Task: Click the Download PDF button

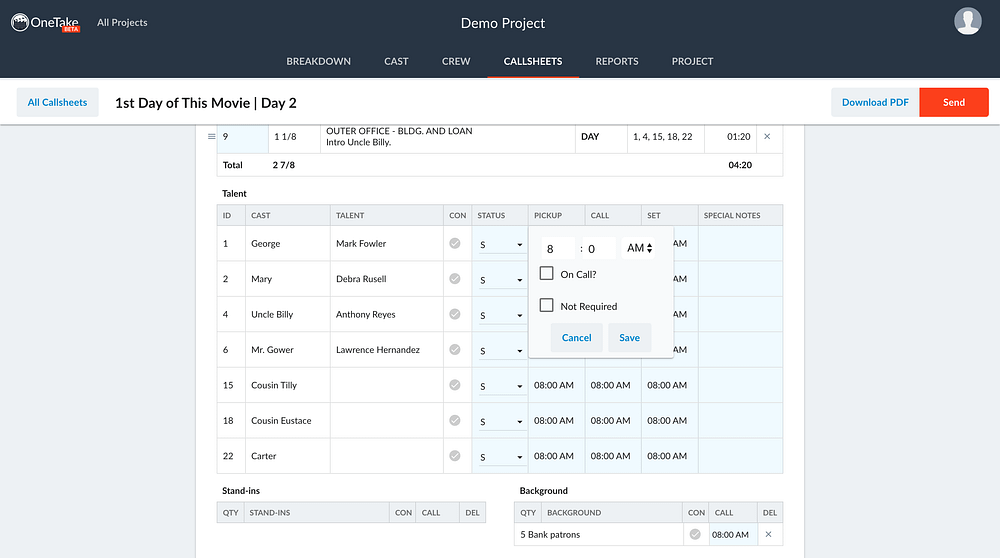Action: pos(875,102)
